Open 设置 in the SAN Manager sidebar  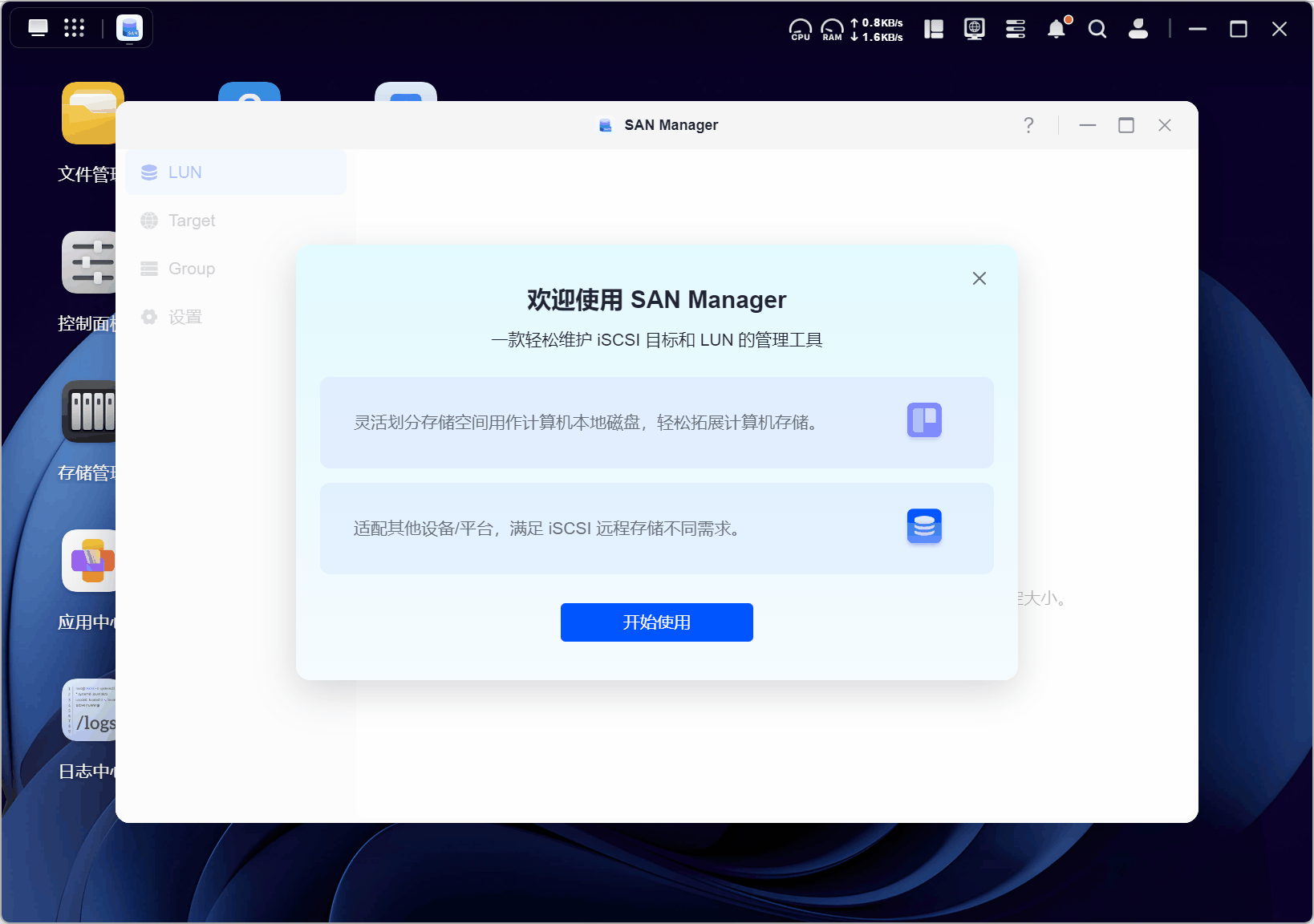click(x=236, y=317)
